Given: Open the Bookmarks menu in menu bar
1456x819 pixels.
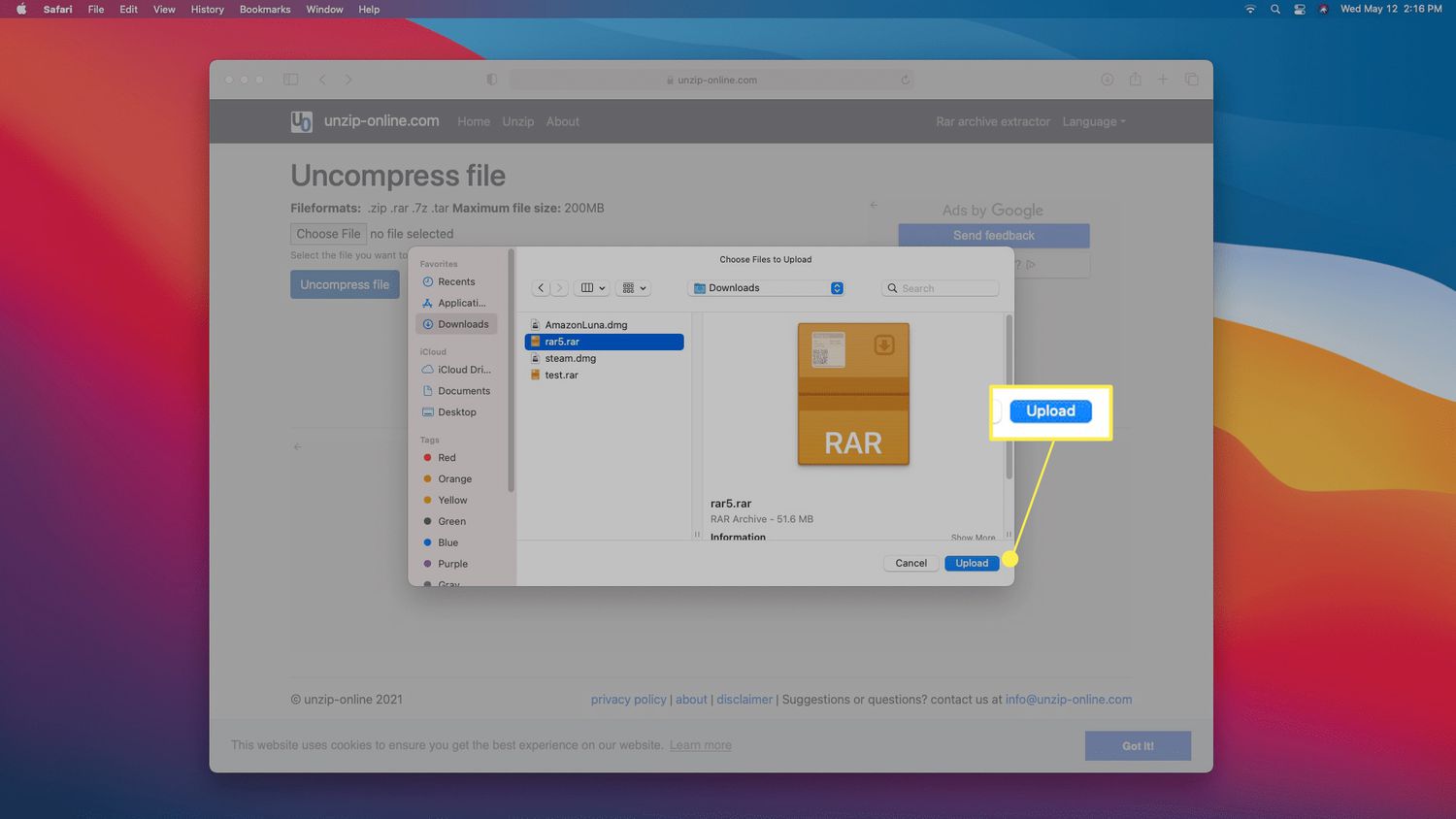Looking at the screenshot, I should (265, 9).
